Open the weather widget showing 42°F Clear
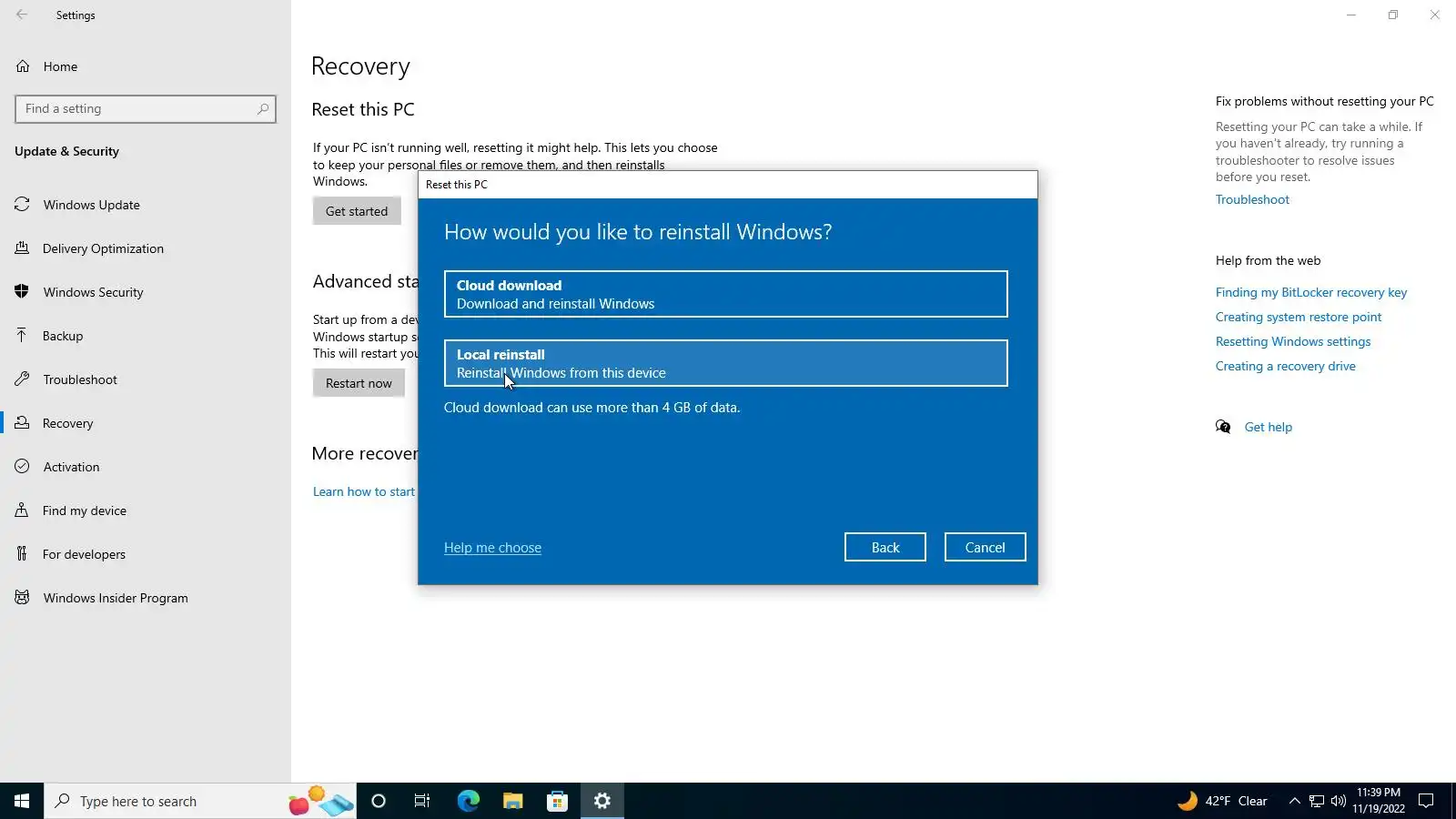Screen dimensions: 1456x819 1222,801
